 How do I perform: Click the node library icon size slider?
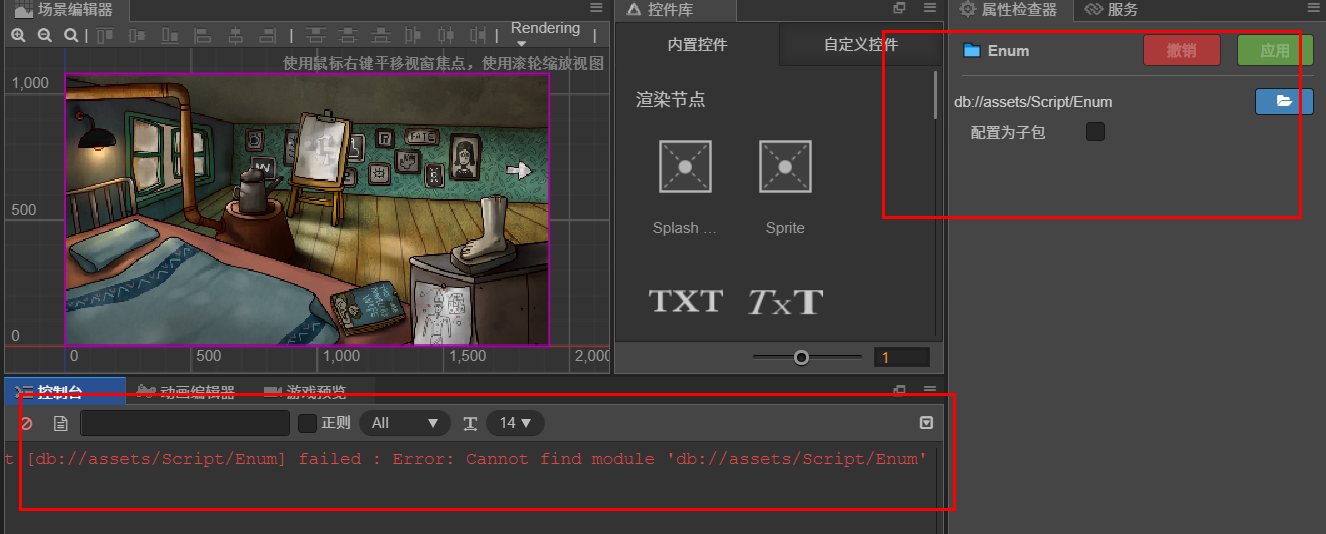pyautogui.click(x=807, y=357)
